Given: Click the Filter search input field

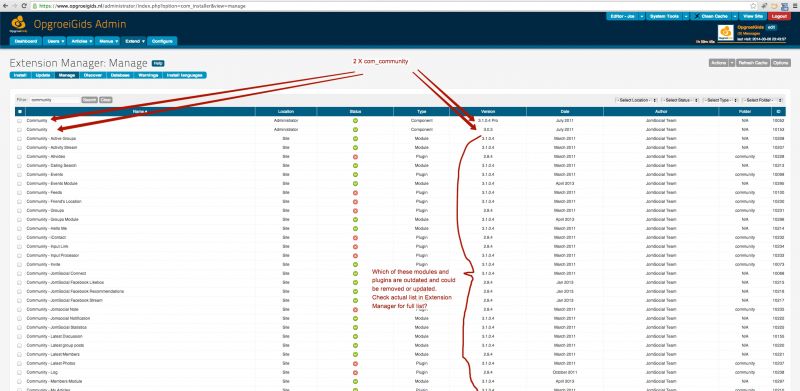Looking at the screenshot, I should [55, 100].
